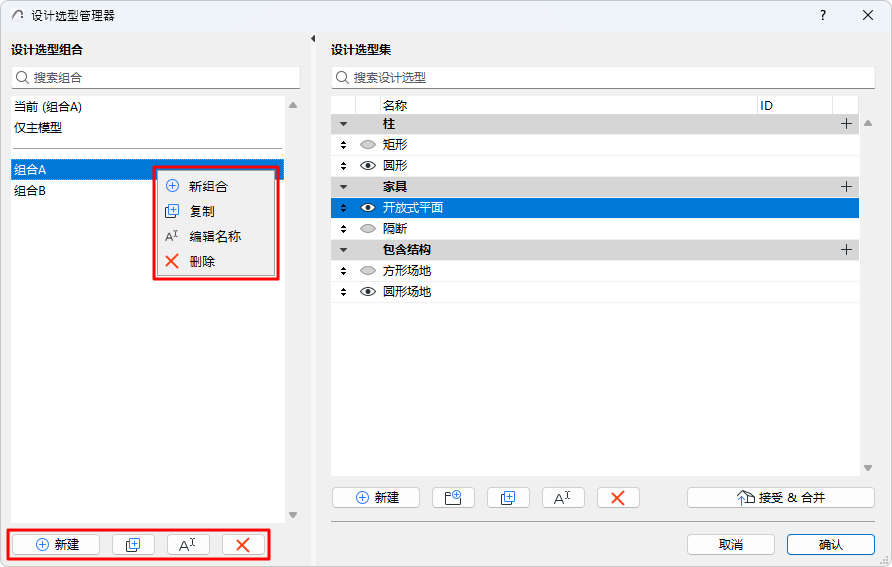
Task: Click reorder handle of 开放式平面 row
Action: tap(343, 208)
